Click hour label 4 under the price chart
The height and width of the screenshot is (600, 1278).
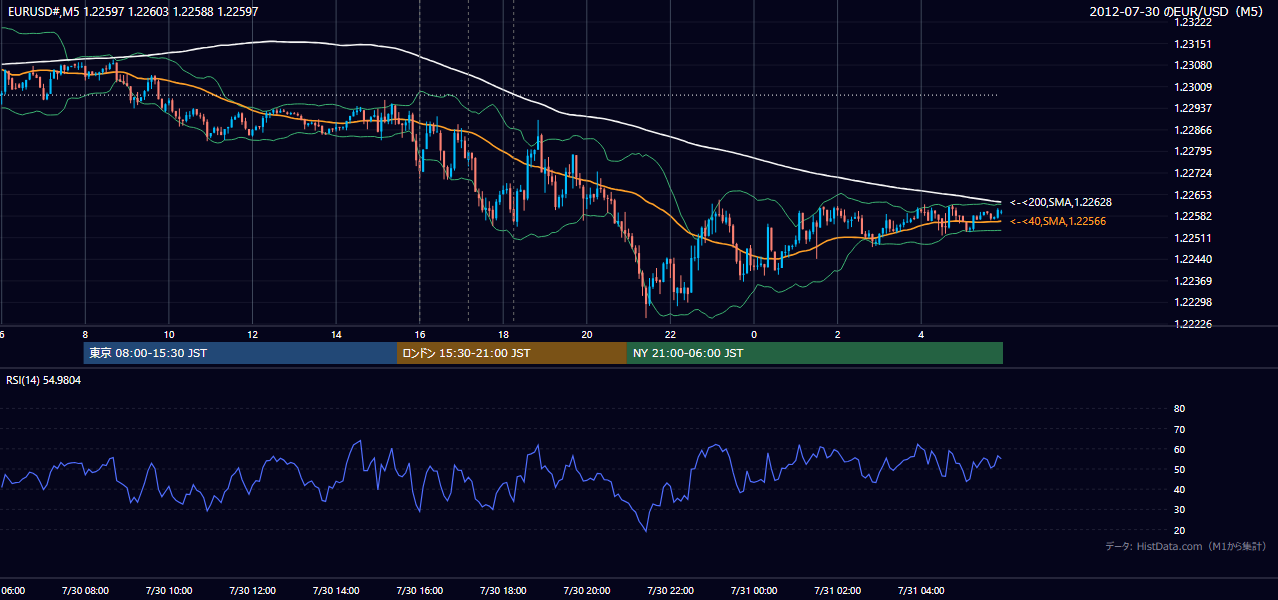click(x=921, y=335)
